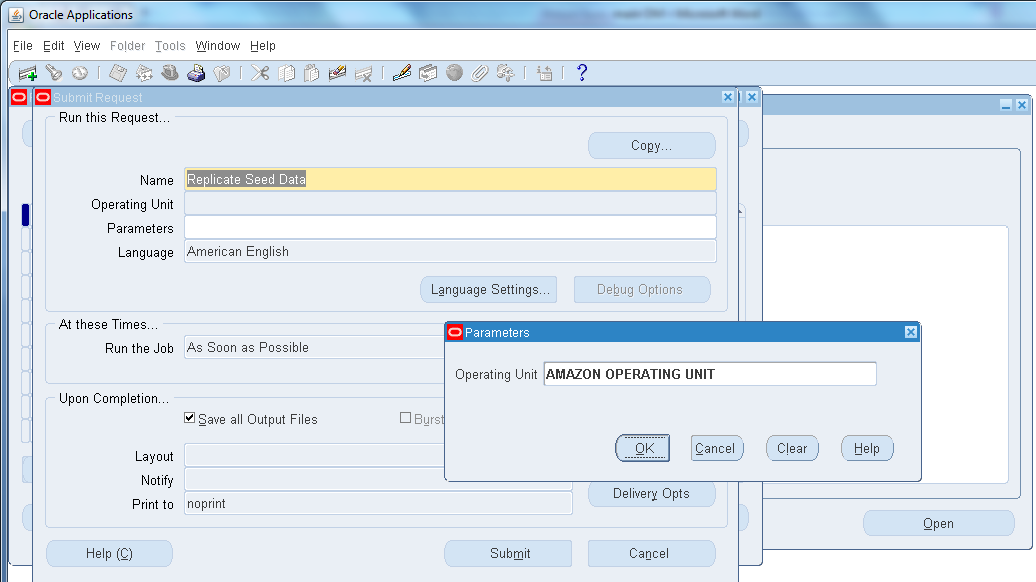
Task: Click Open in the background window
Action: tap(939, 523)
